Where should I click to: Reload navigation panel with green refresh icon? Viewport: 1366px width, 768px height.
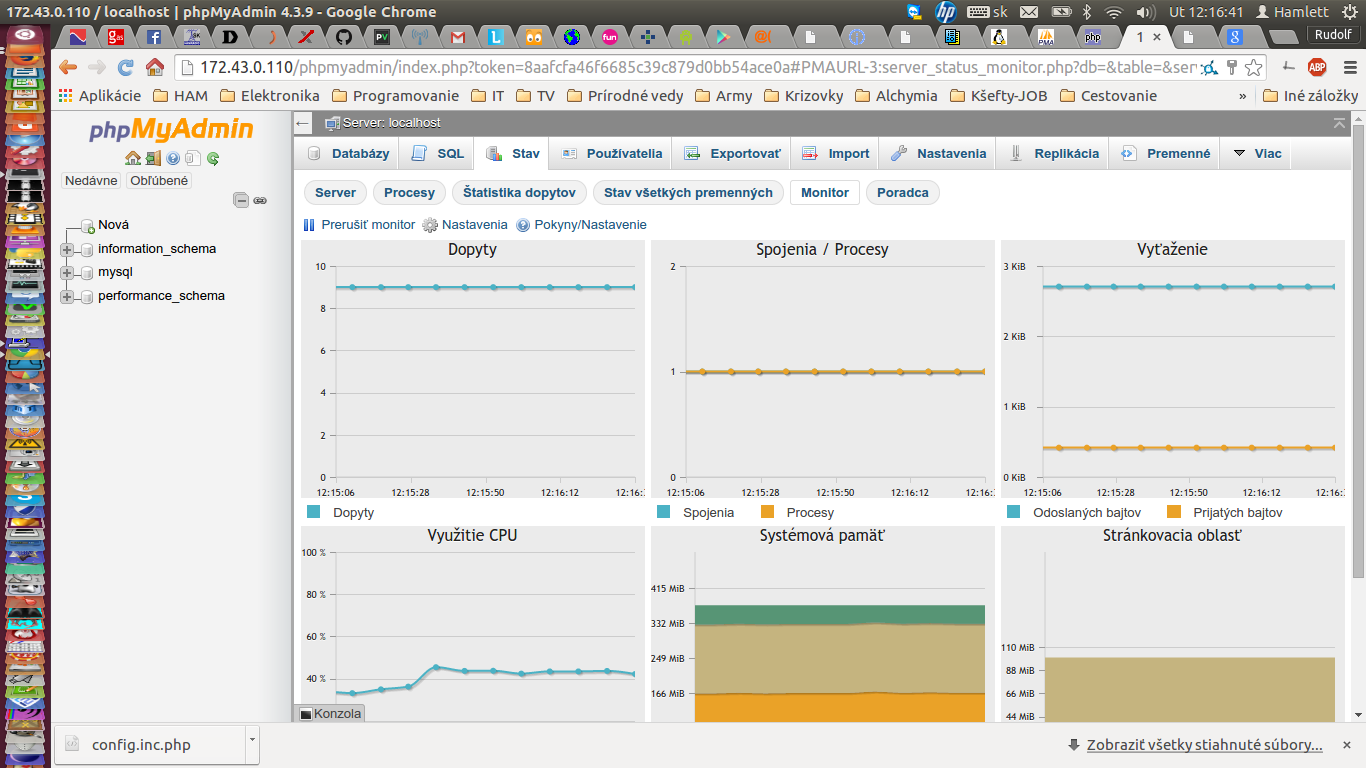[213, 158]
